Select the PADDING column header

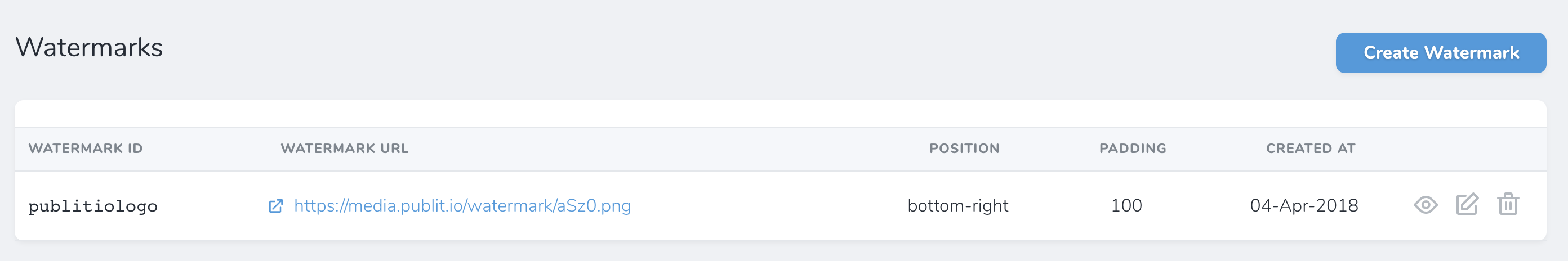(1132, 148)
